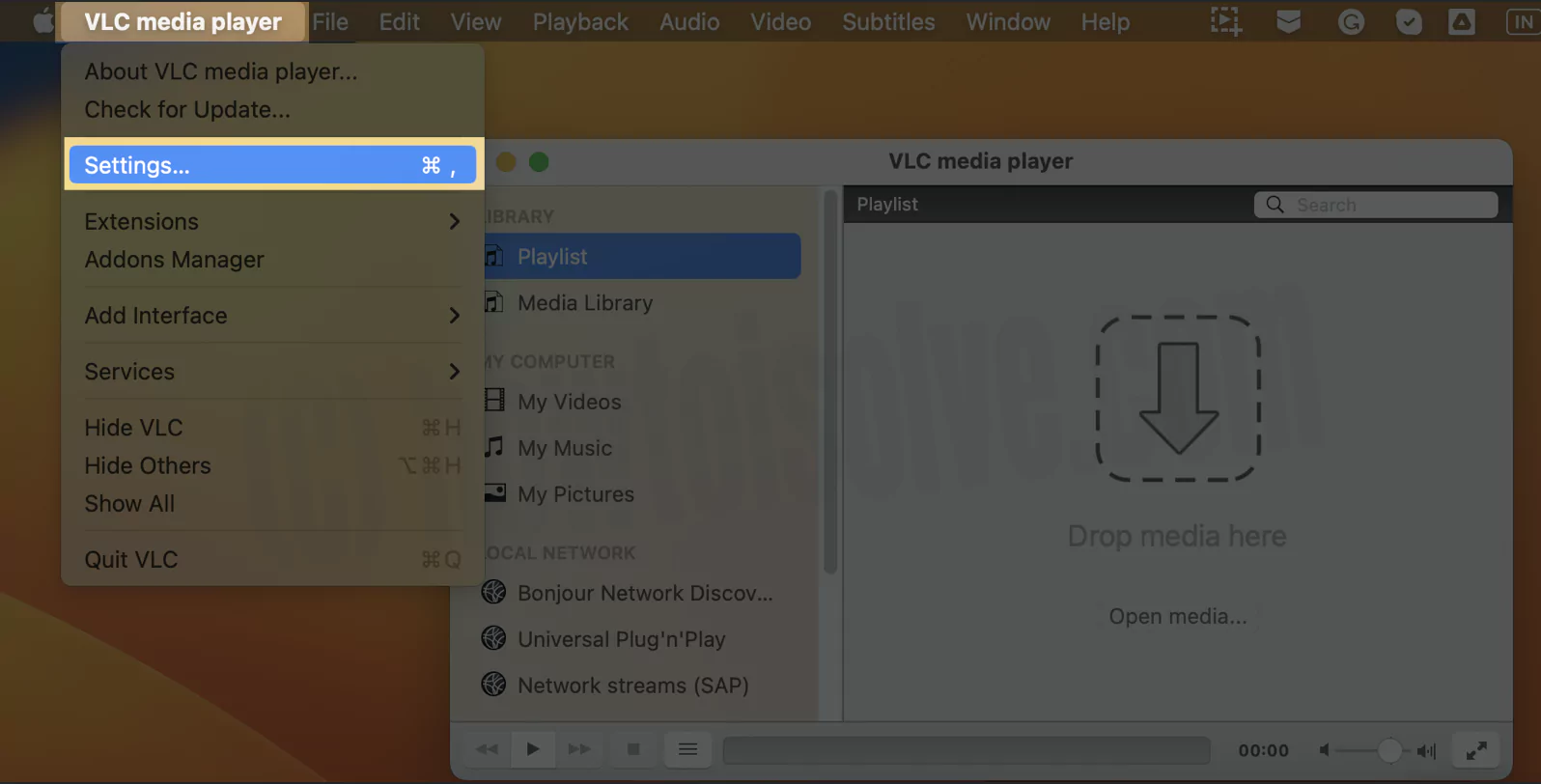Click the playback position progress bar
Viewport: 1541px width, 784px height.
point(967,750)
